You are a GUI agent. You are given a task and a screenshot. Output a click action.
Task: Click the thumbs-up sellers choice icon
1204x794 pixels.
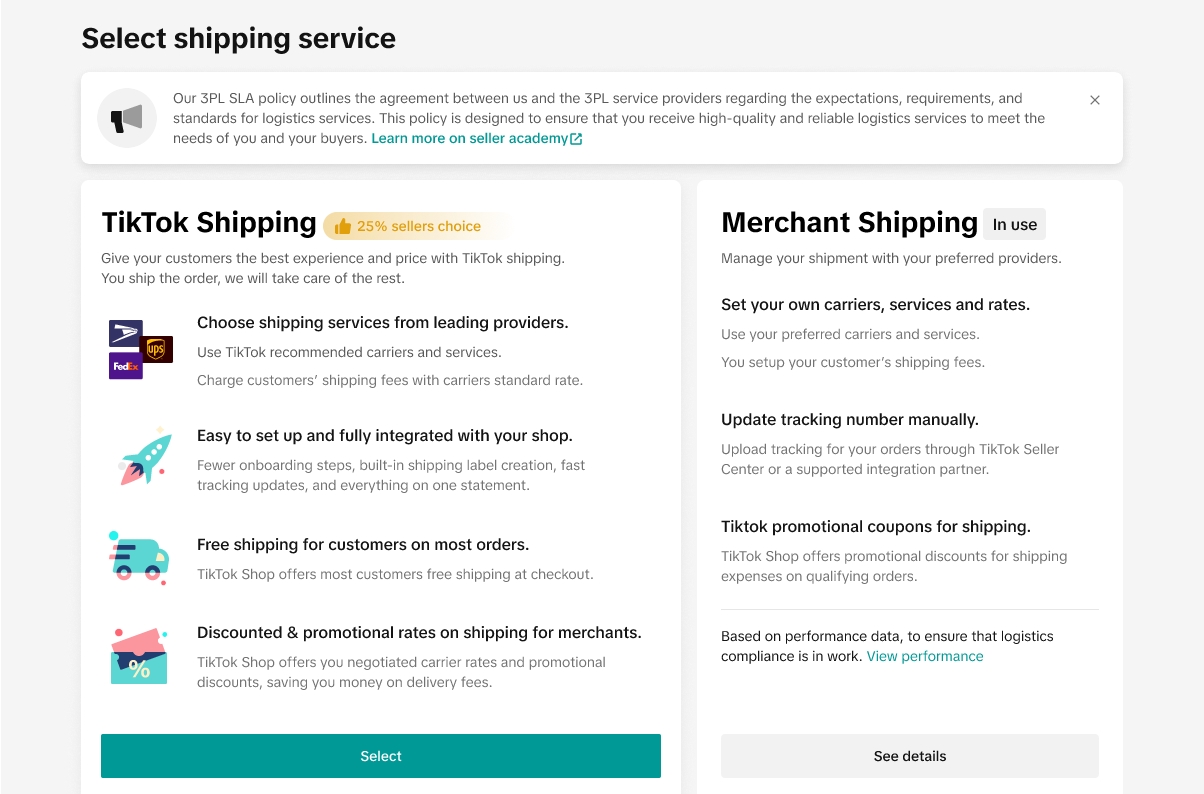[343, 226]
